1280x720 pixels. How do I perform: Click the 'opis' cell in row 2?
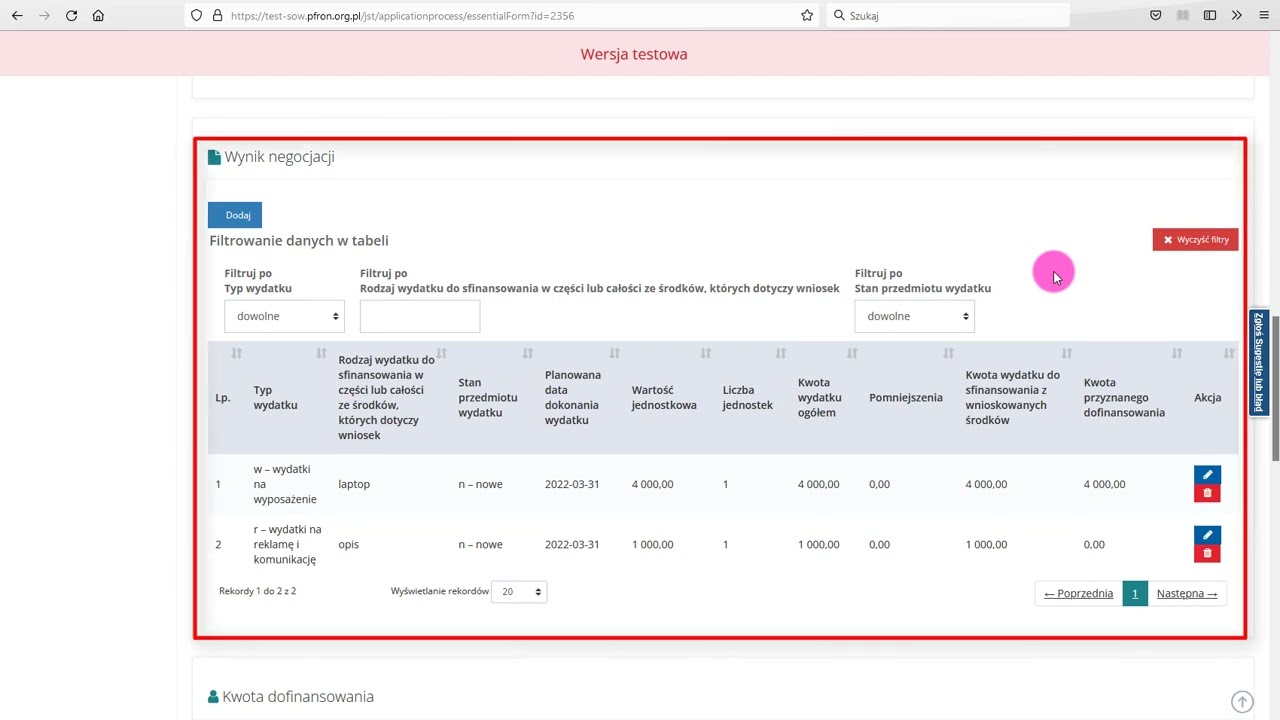[348, 544]
